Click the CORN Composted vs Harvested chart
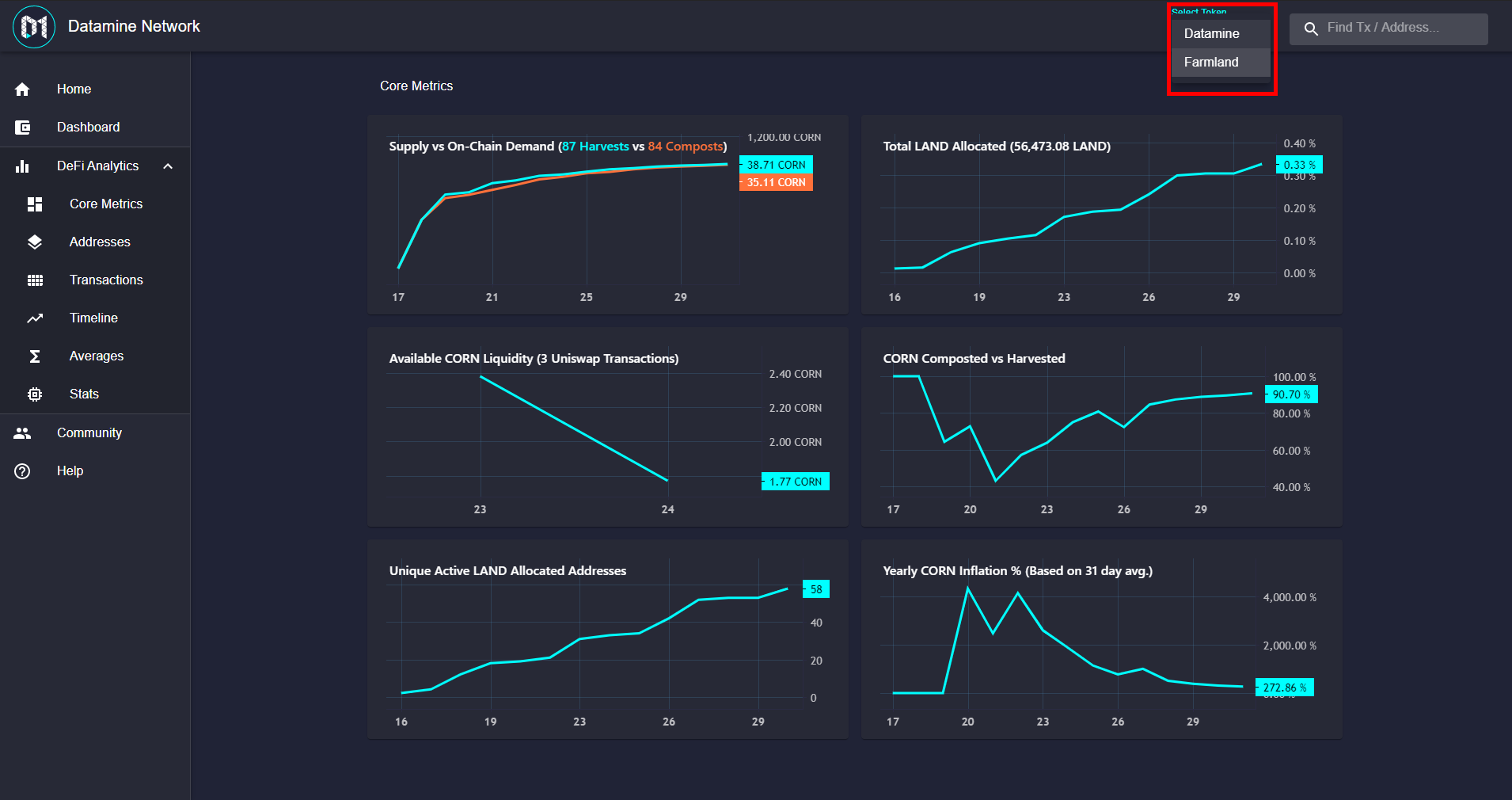The image size is (1512, 800). pyautogui.click(x=1102, y=427)
